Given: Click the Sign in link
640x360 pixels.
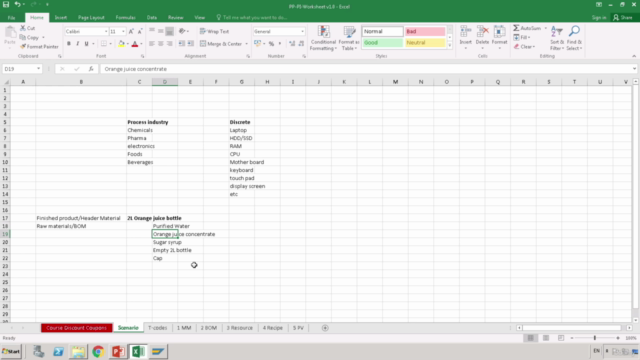Looking at the screenshot, I should click(x=599, y=18).
